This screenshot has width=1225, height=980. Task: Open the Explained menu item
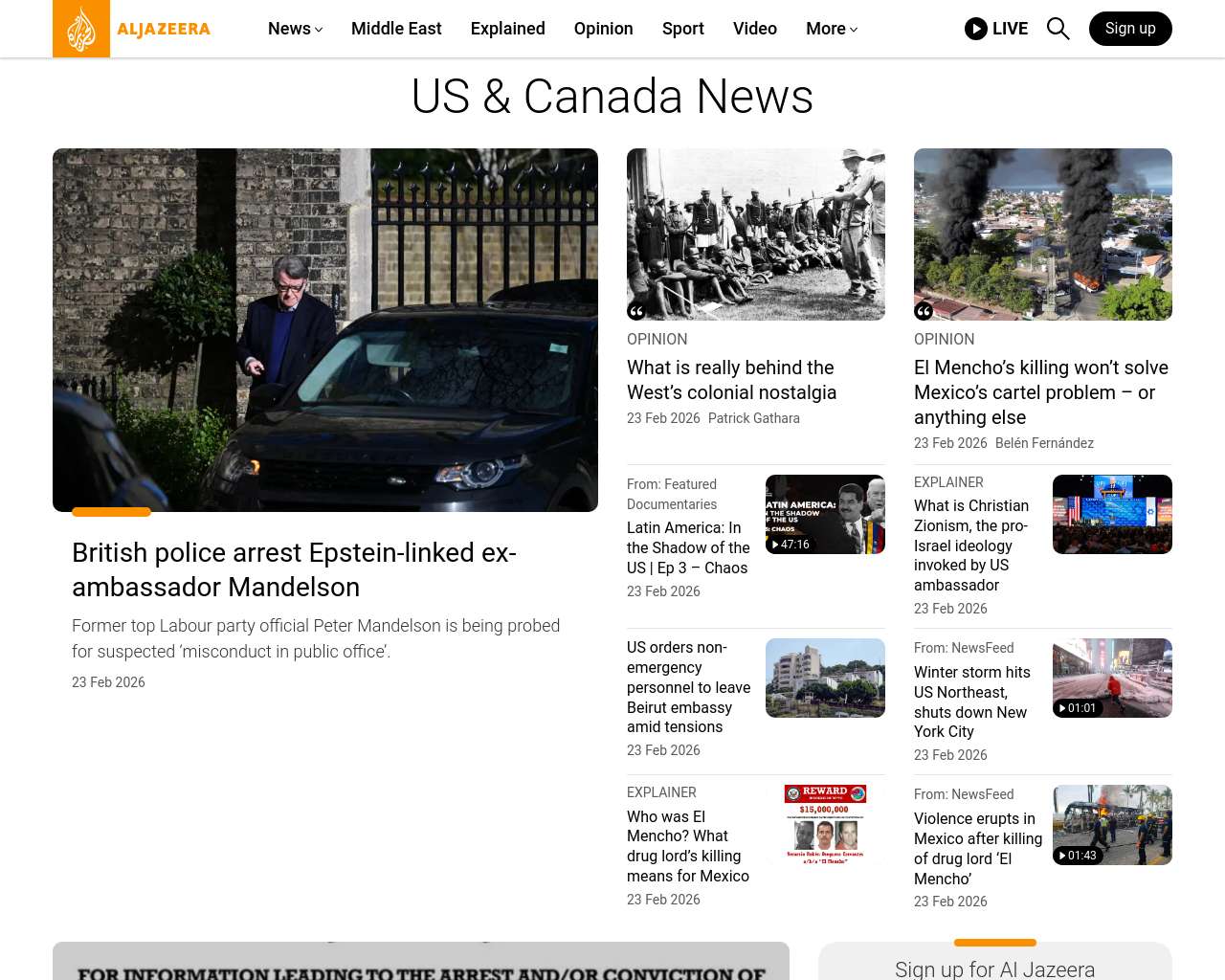pyautogui.click(x=507, y=29)
